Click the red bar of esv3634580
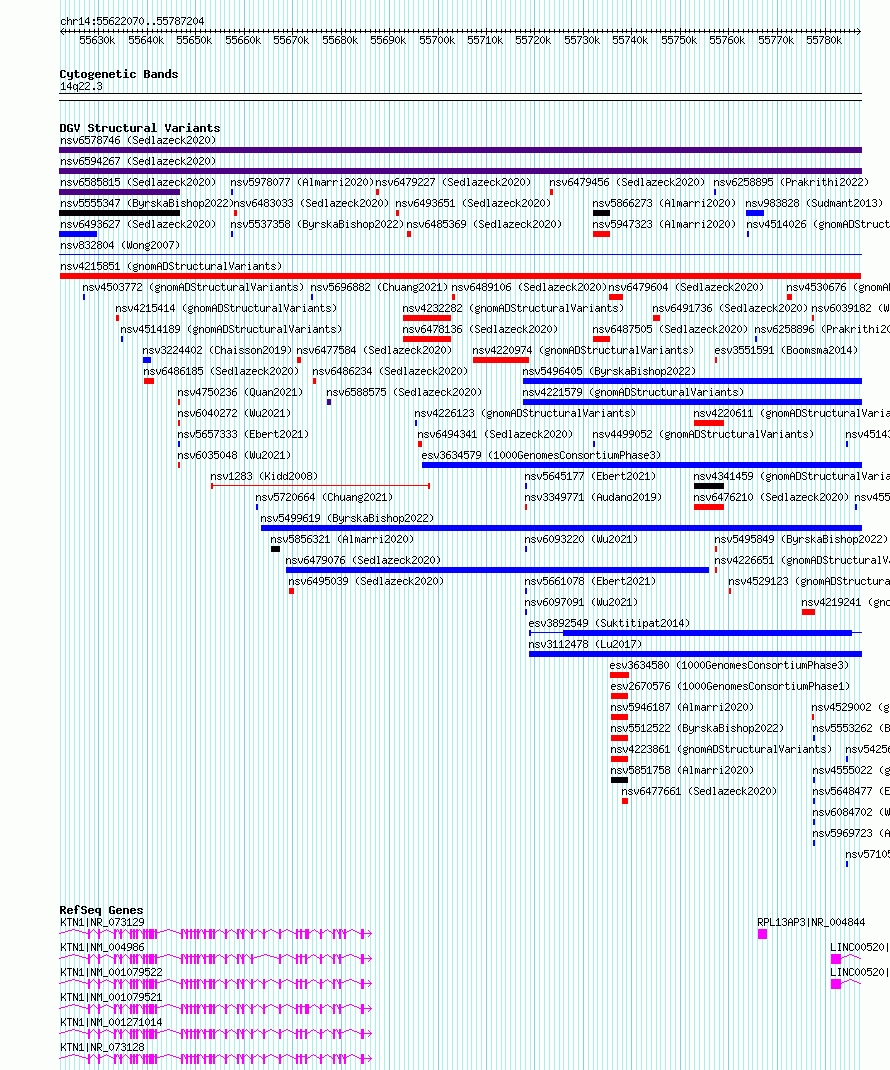890x1070 pixels. (x=619, y=676)
